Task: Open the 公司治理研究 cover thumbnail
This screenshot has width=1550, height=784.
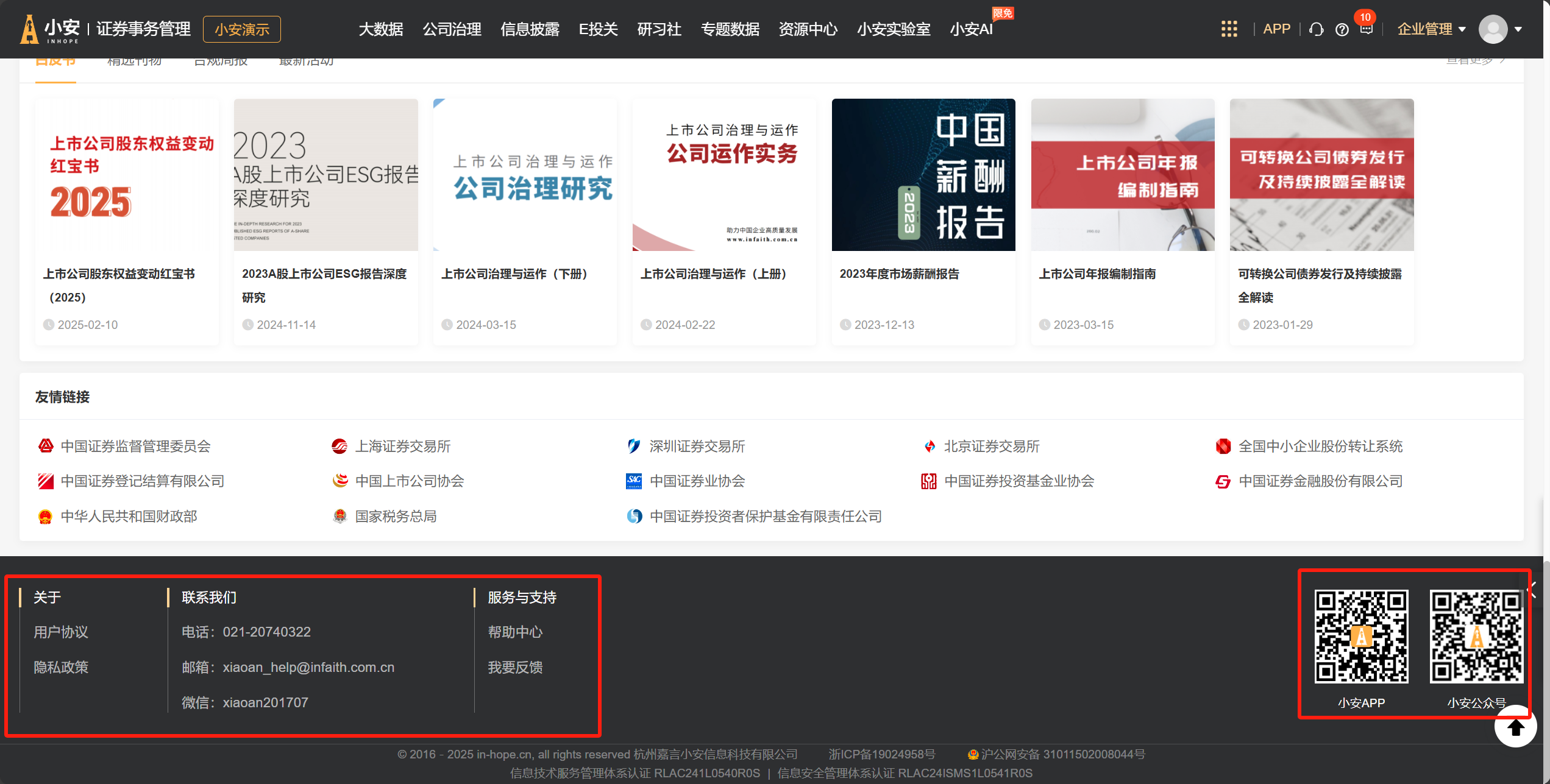Action: [525, 175]
